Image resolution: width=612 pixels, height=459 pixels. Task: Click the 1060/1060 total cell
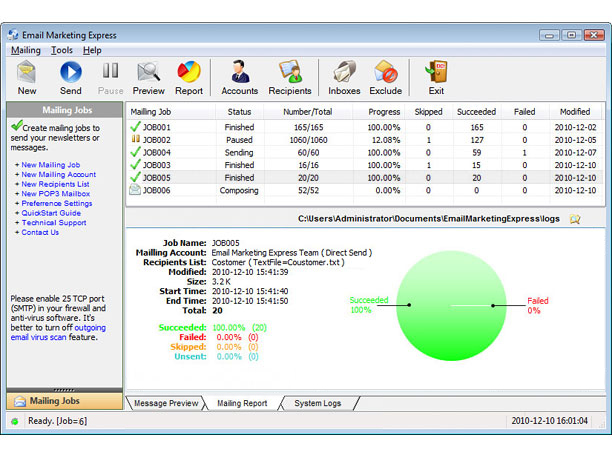(x=308, y=140)
